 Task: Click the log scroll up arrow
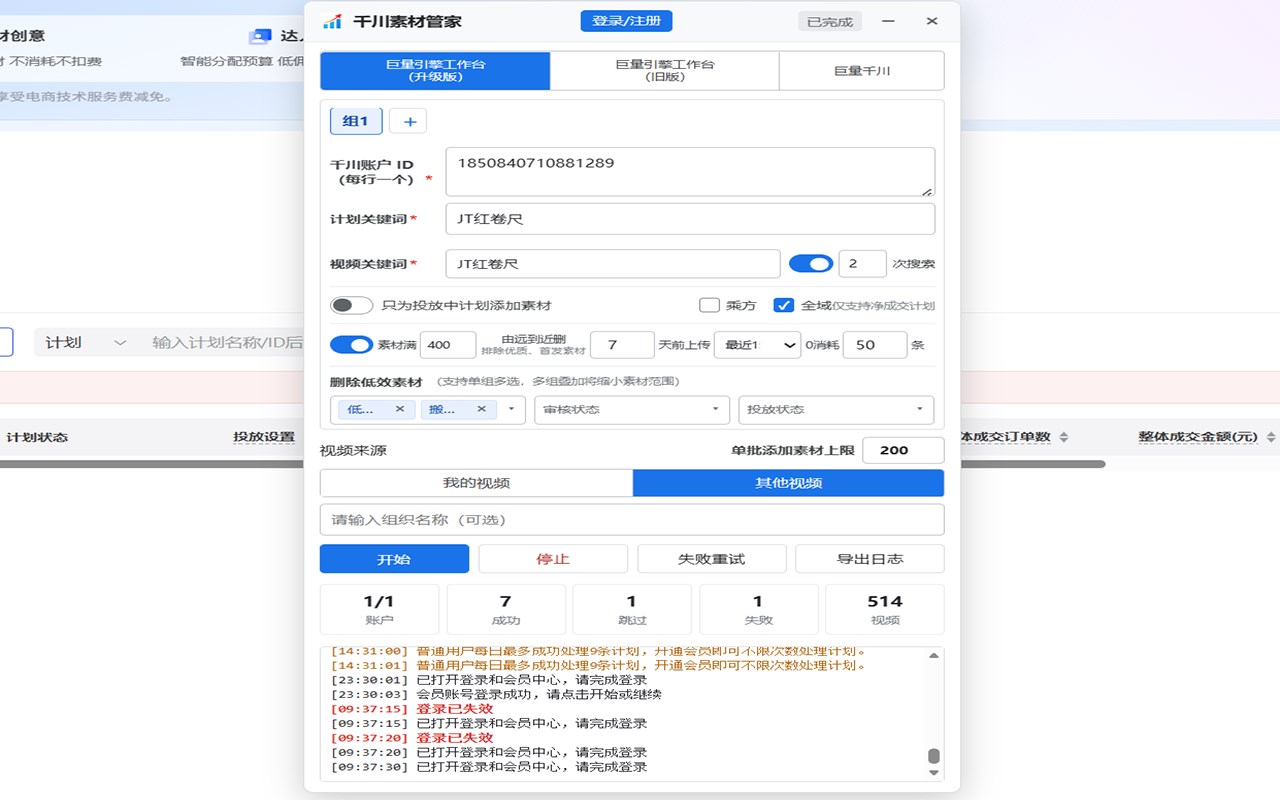click(x=934, y=656)
